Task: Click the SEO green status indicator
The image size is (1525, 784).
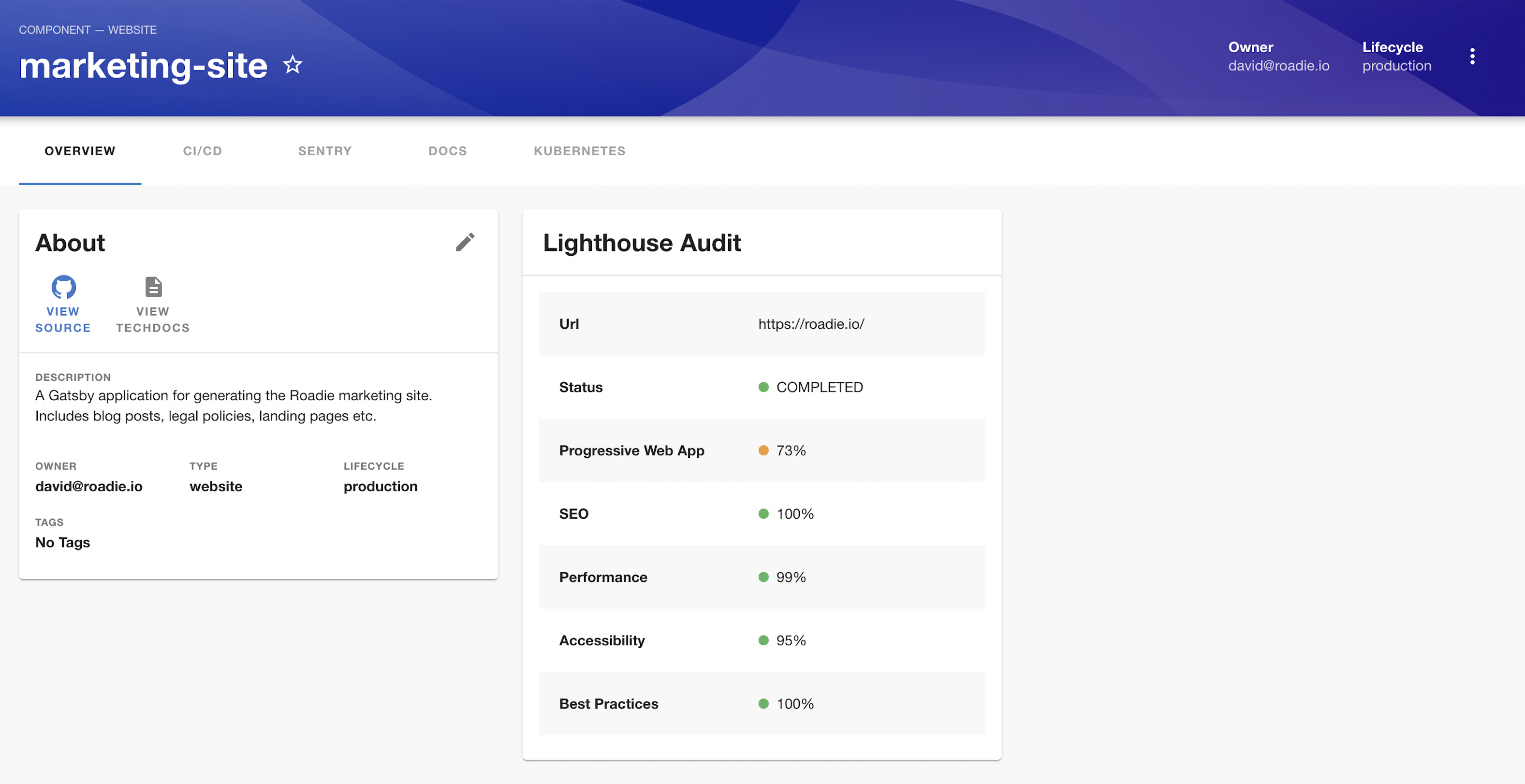Action: pyautogui.click(x=763, y=514)
